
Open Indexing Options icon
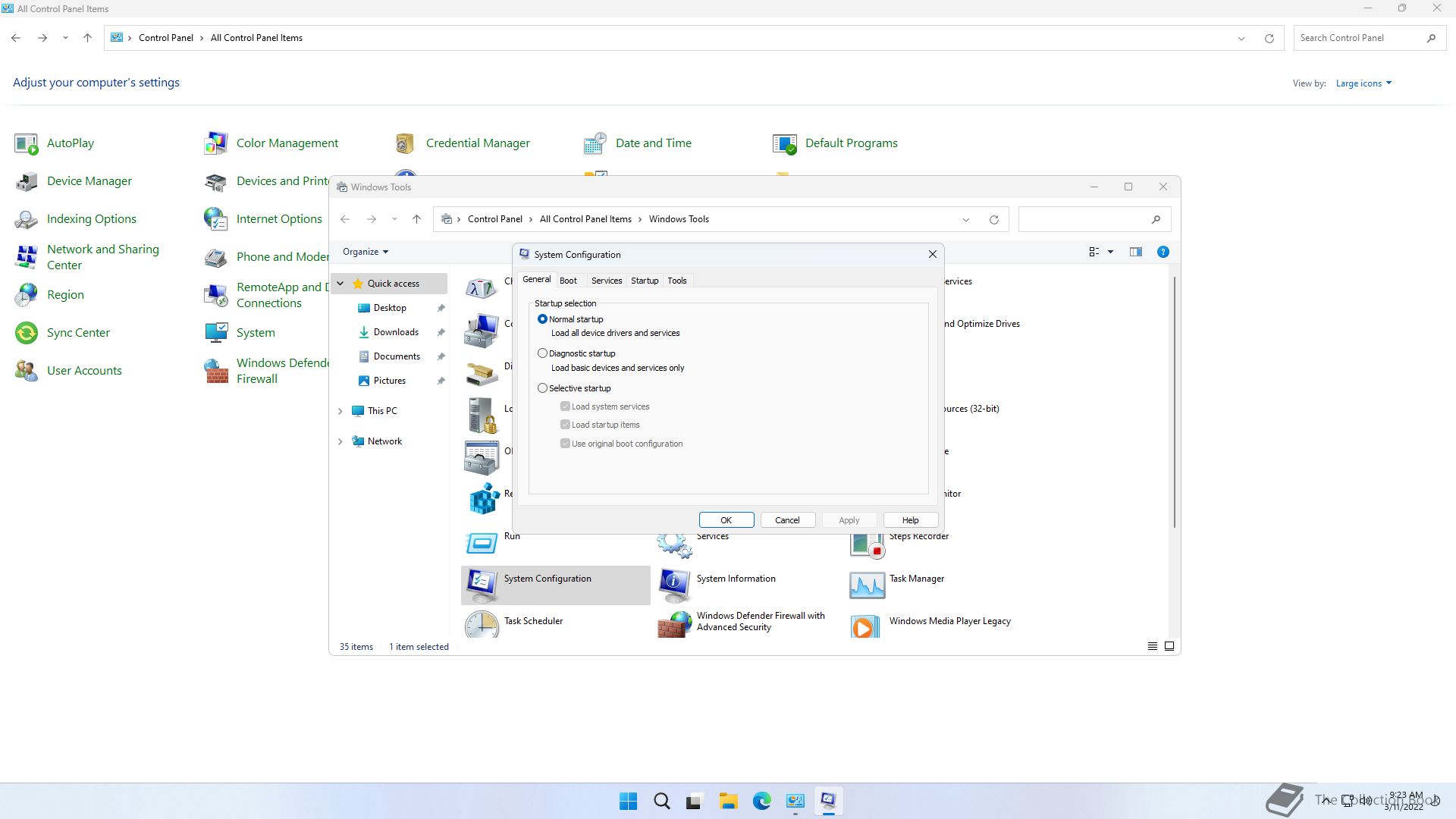(27, 219)
